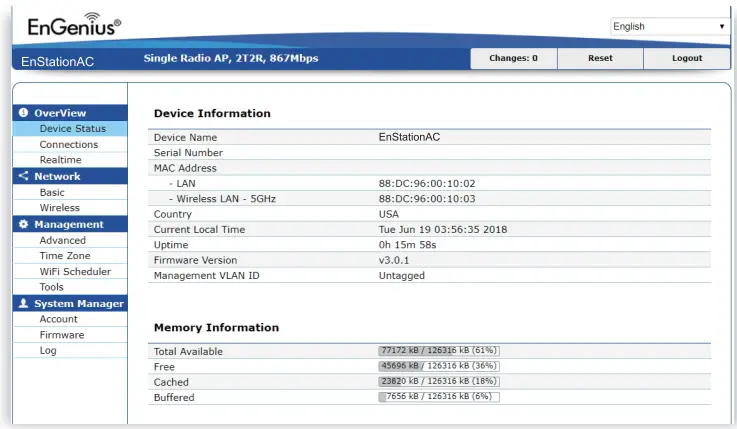Screen dimensions: 737x429
Task: Click the MAC Address label
Action: [x=185, y=168]
